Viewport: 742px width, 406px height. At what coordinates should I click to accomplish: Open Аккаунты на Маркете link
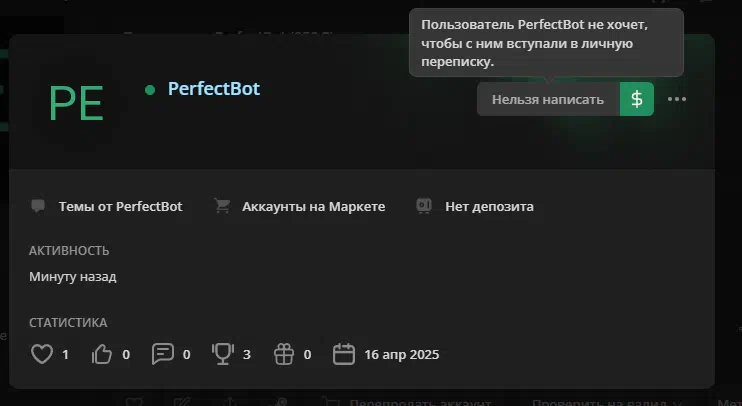tap(313, 206)
